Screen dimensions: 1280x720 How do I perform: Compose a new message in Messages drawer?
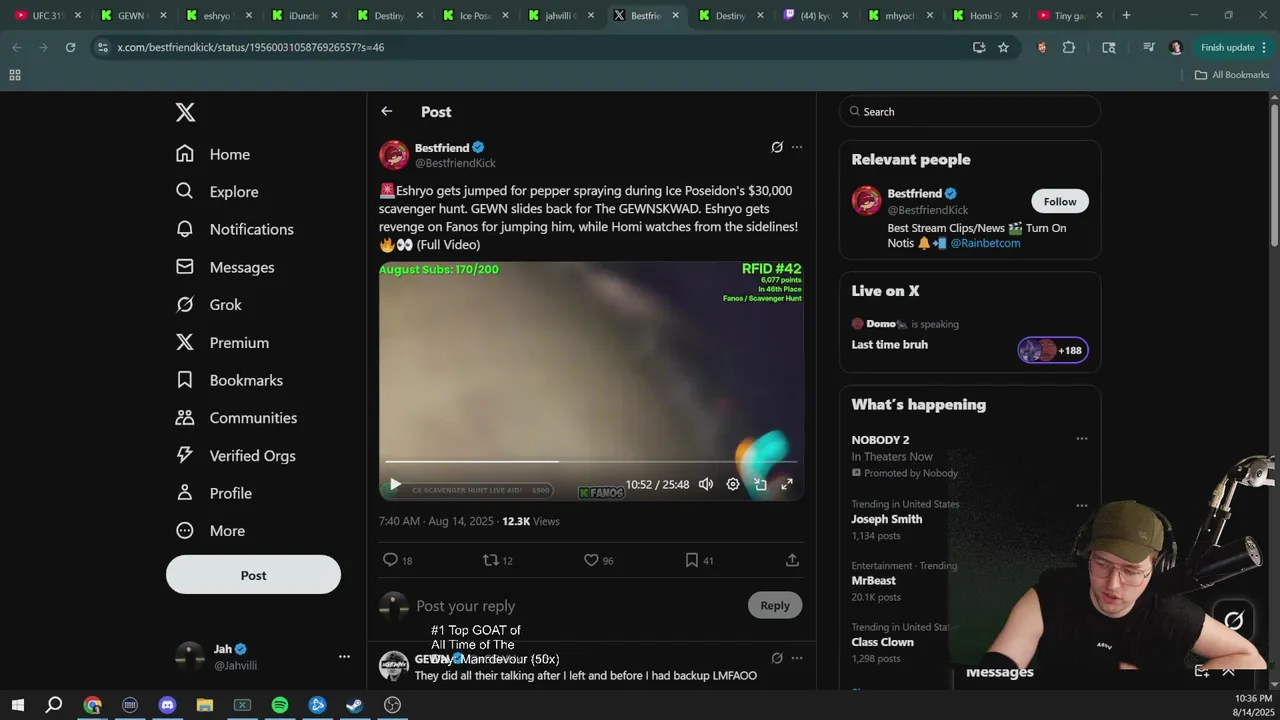1202,672
